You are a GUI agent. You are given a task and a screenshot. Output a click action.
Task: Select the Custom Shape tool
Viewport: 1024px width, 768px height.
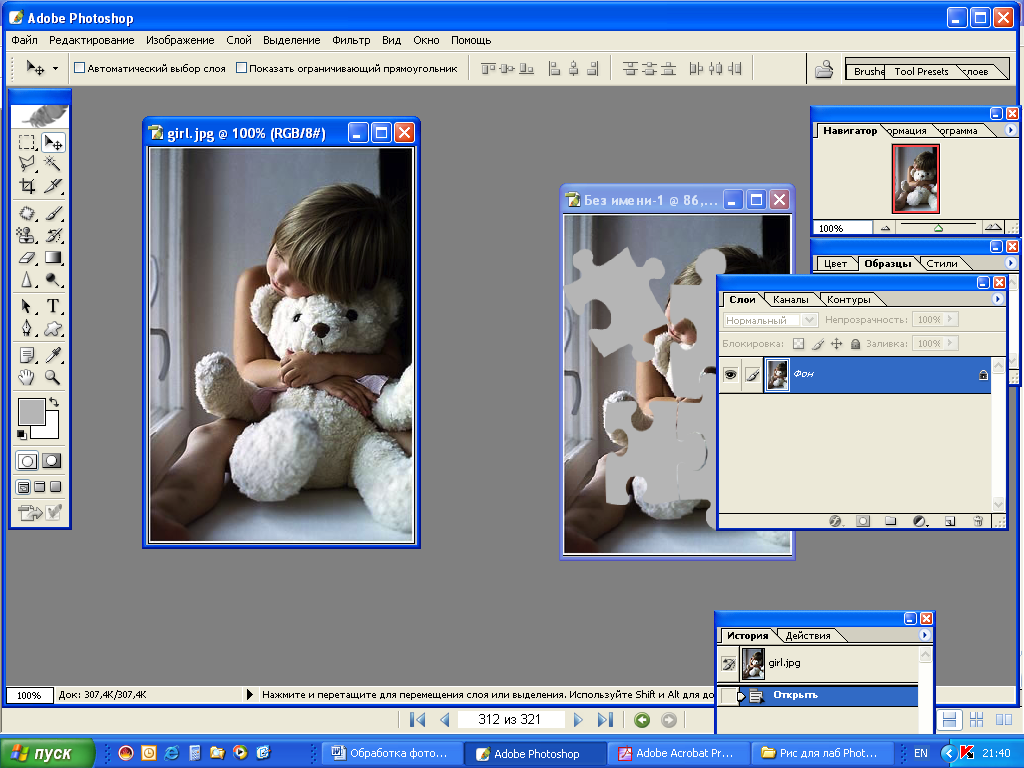52,328
